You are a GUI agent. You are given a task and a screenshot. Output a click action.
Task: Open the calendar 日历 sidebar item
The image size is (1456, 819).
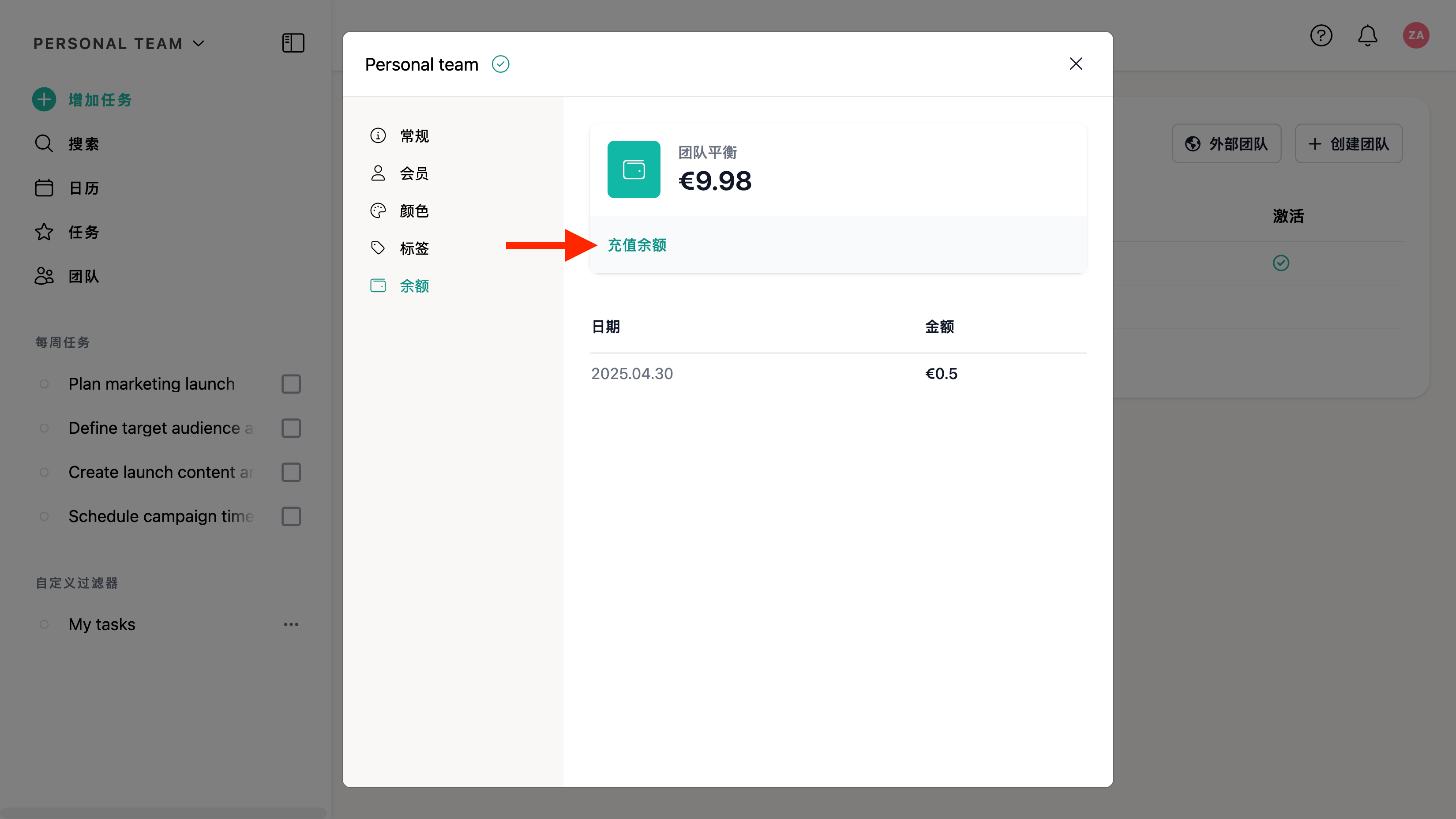coord(83,188)
